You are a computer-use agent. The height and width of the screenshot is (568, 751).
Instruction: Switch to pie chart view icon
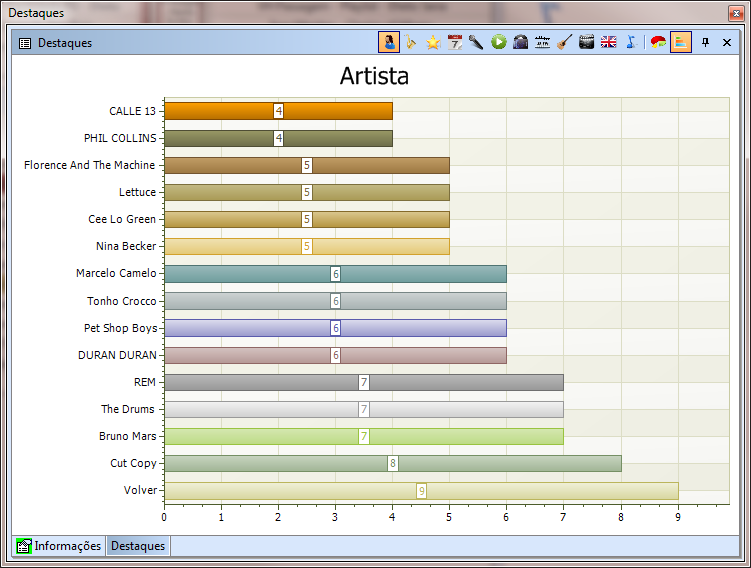tap(659, 42)
